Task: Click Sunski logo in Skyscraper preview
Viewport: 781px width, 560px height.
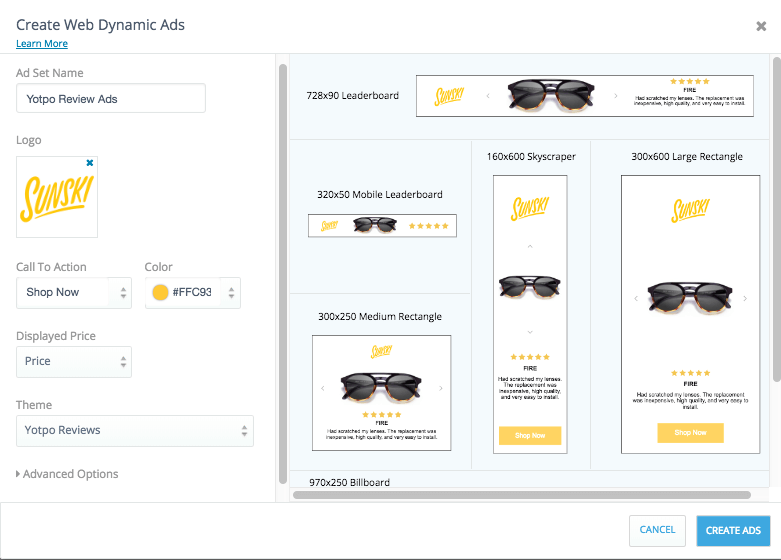Action: tap(530, 208)
